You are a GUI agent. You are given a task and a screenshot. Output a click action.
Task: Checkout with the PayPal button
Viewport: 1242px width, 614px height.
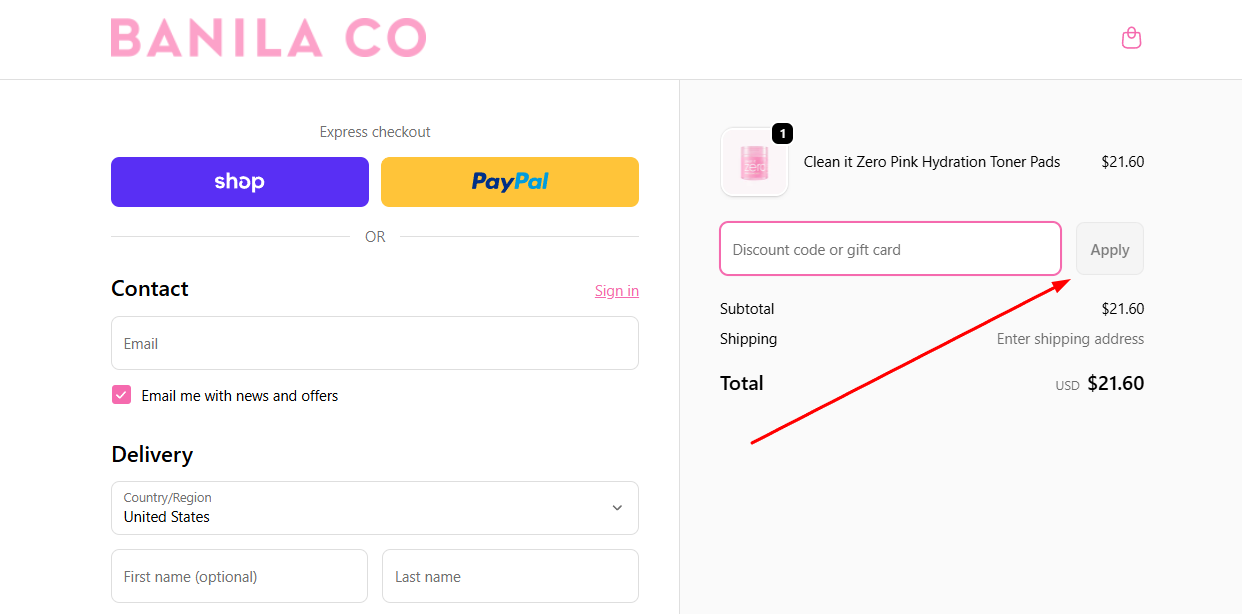pos(509,181)
